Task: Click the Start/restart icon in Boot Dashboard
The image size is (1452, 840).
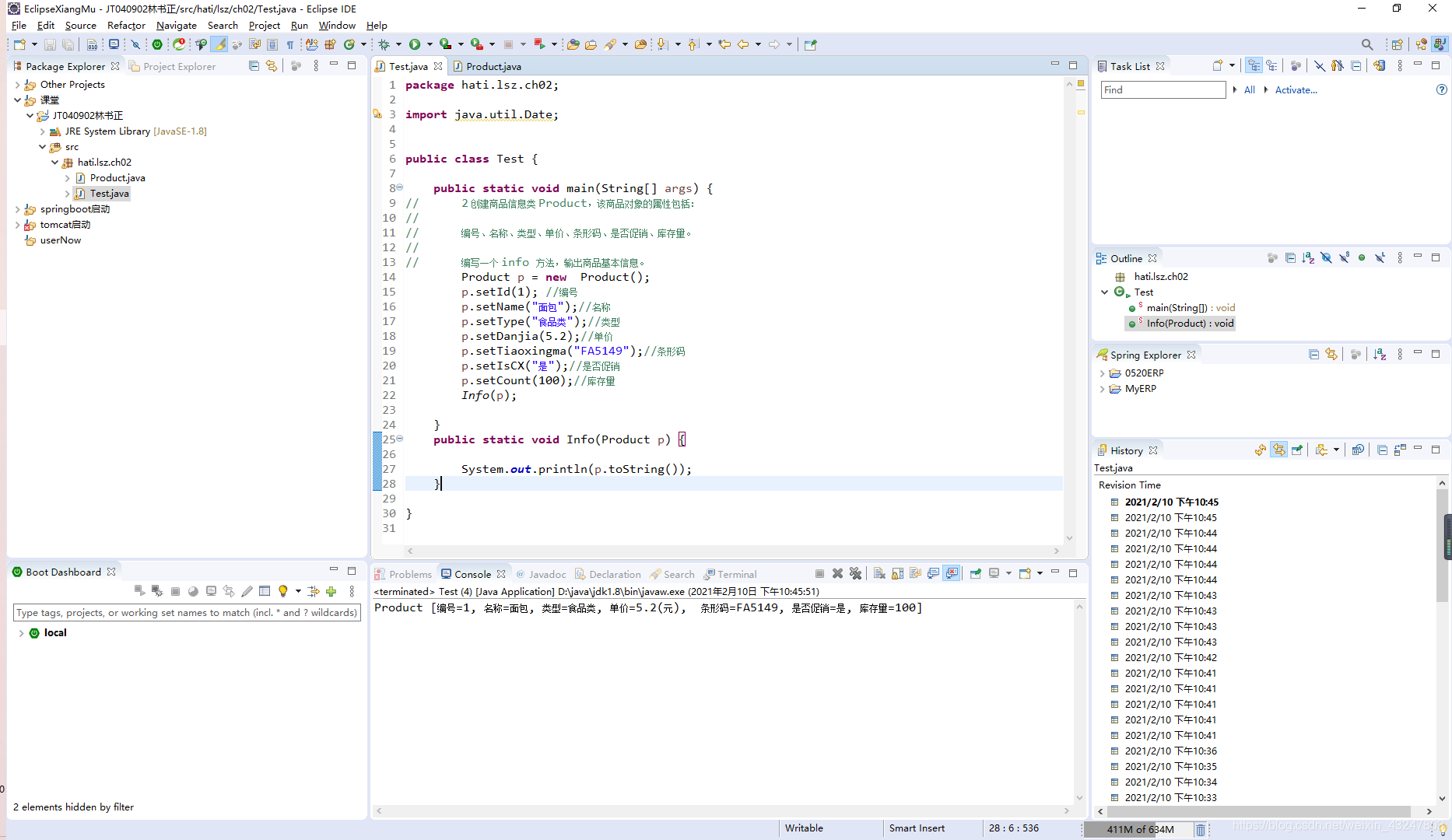Action: pos(139,591)
